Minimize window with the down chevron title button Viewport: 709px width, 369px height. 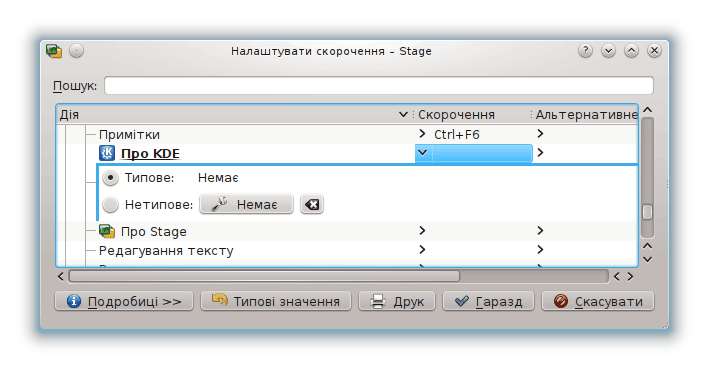point(608,51)
